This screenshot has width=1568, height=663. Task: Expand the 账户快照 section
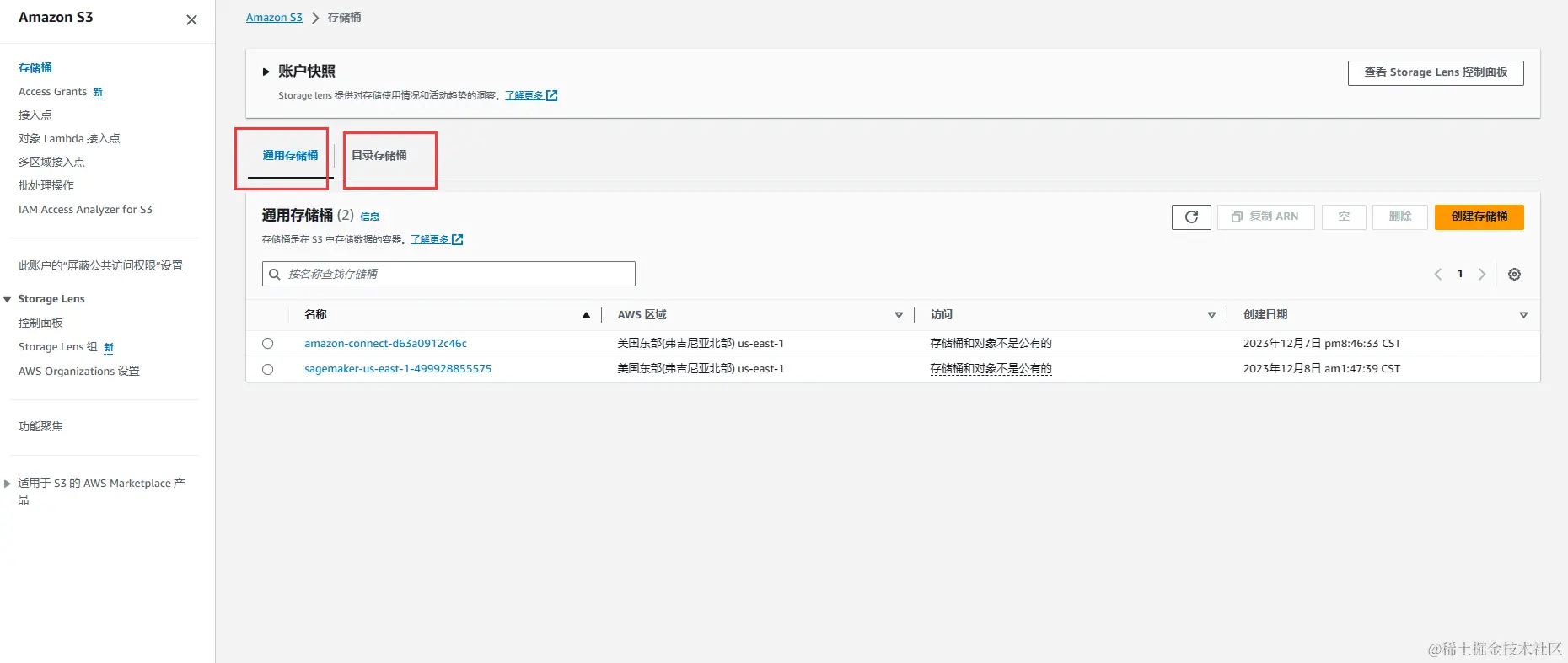point(266,72)
